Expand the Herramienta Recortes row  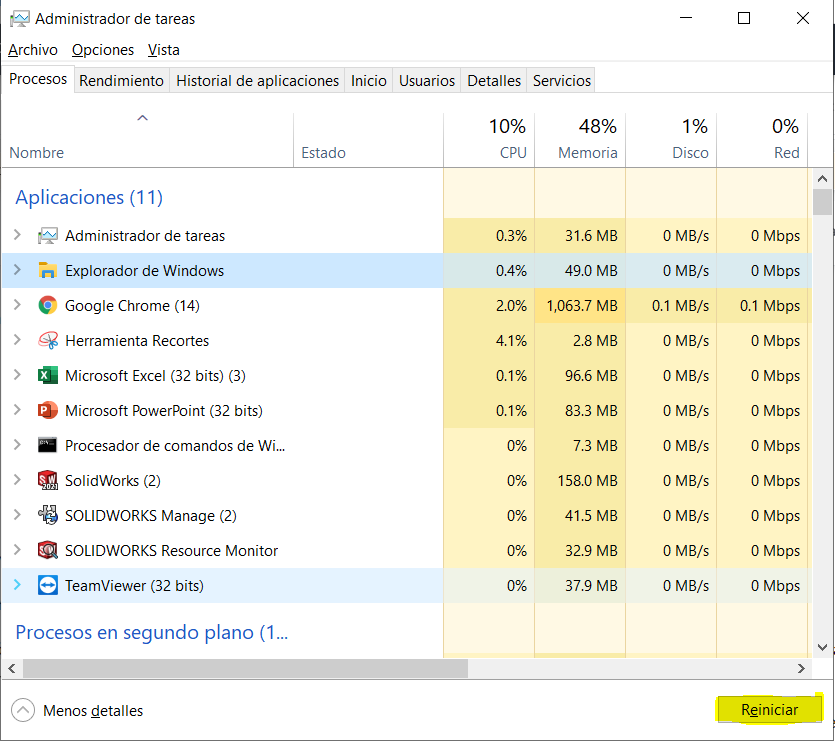tap(17, 340)
